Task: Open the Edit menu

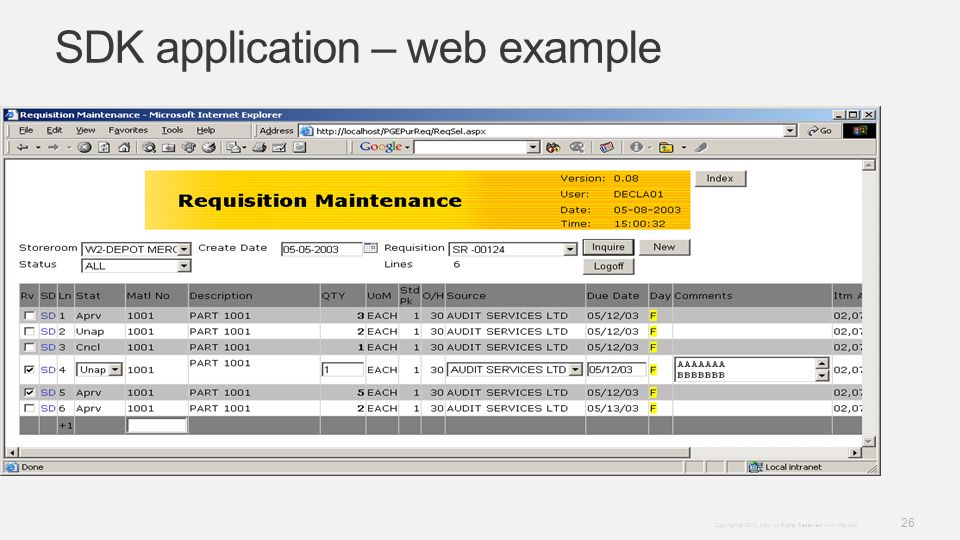Action: pos(54,130)
